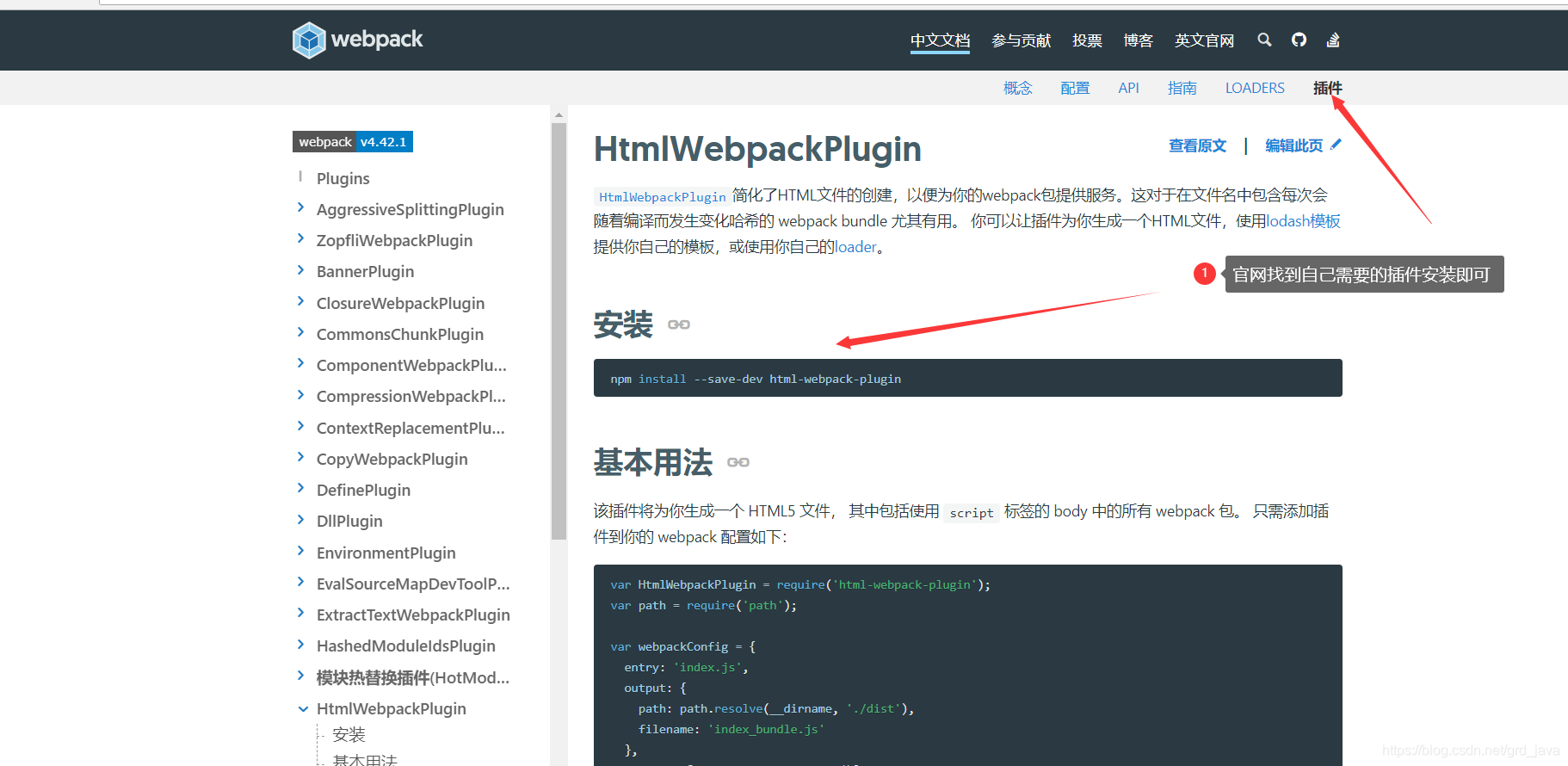This screenshot has height=766, width=1568.
Task: Click the webpack v4.42.1 version badge
Action: pyautogui.click(x=353, y=142)
